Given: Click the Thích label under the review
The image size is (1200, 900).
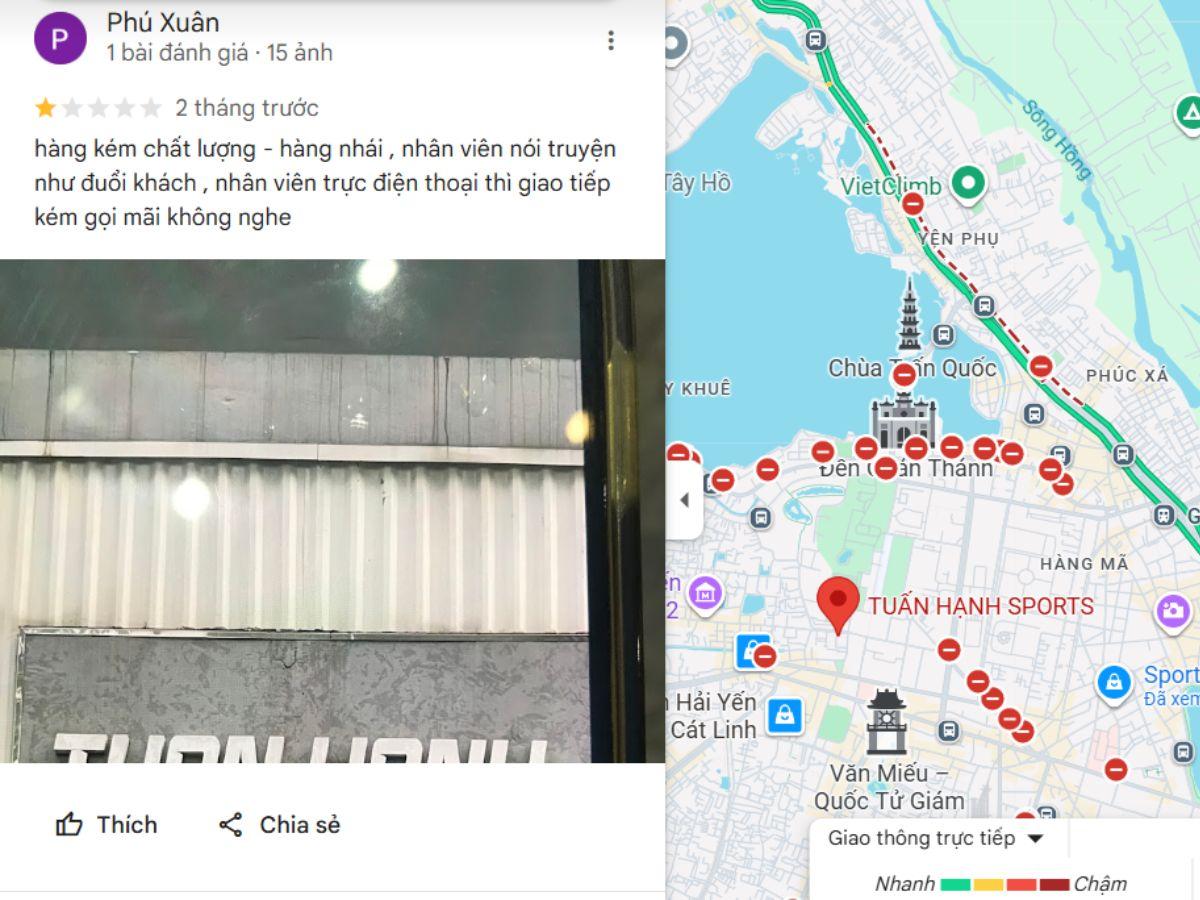Looking at the screenshot, I should 127,825.
